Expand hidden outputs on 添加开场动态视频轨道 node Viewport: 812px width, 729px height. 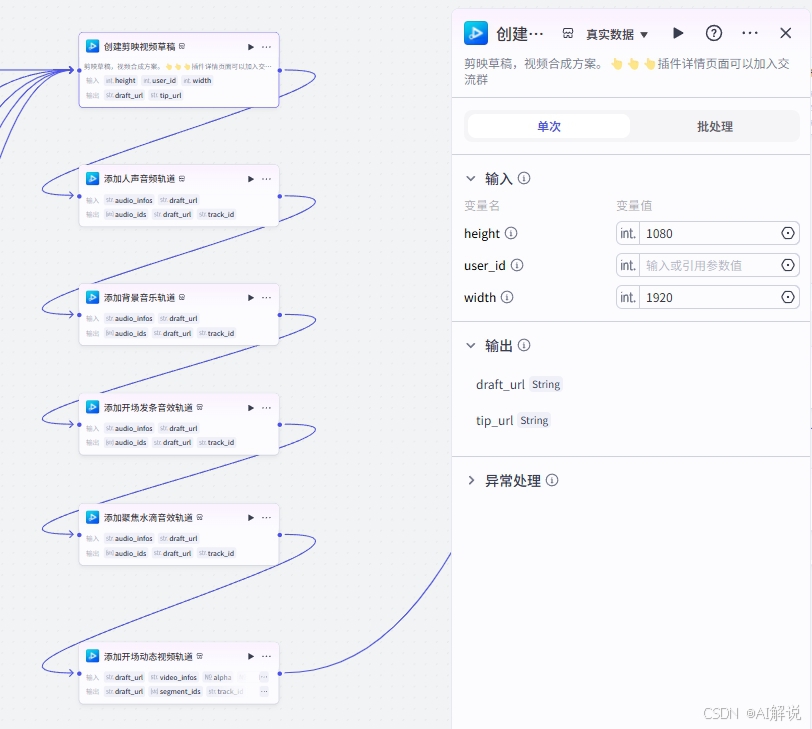tap(264, 692)
